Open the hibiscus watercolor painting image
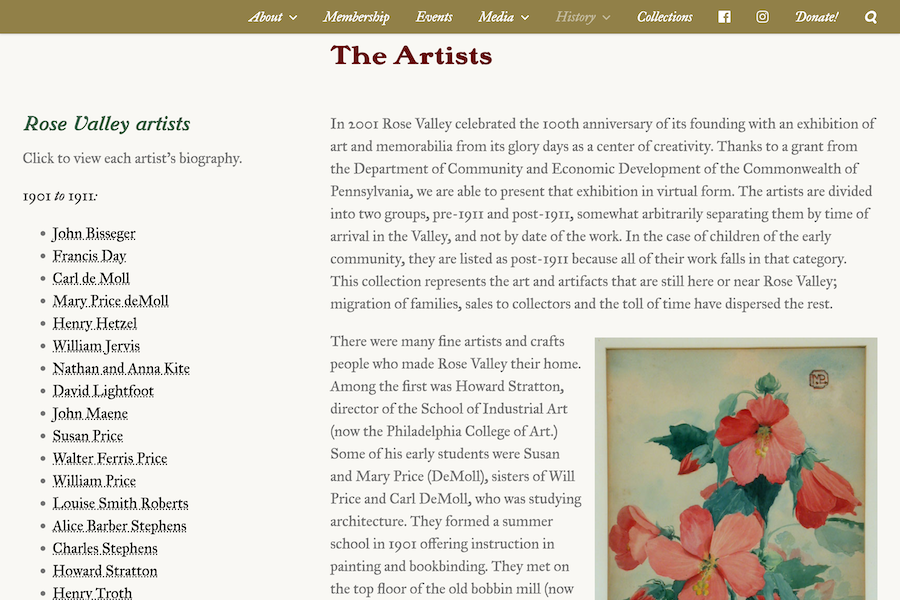Screen dimensions: 900x600 735,470
